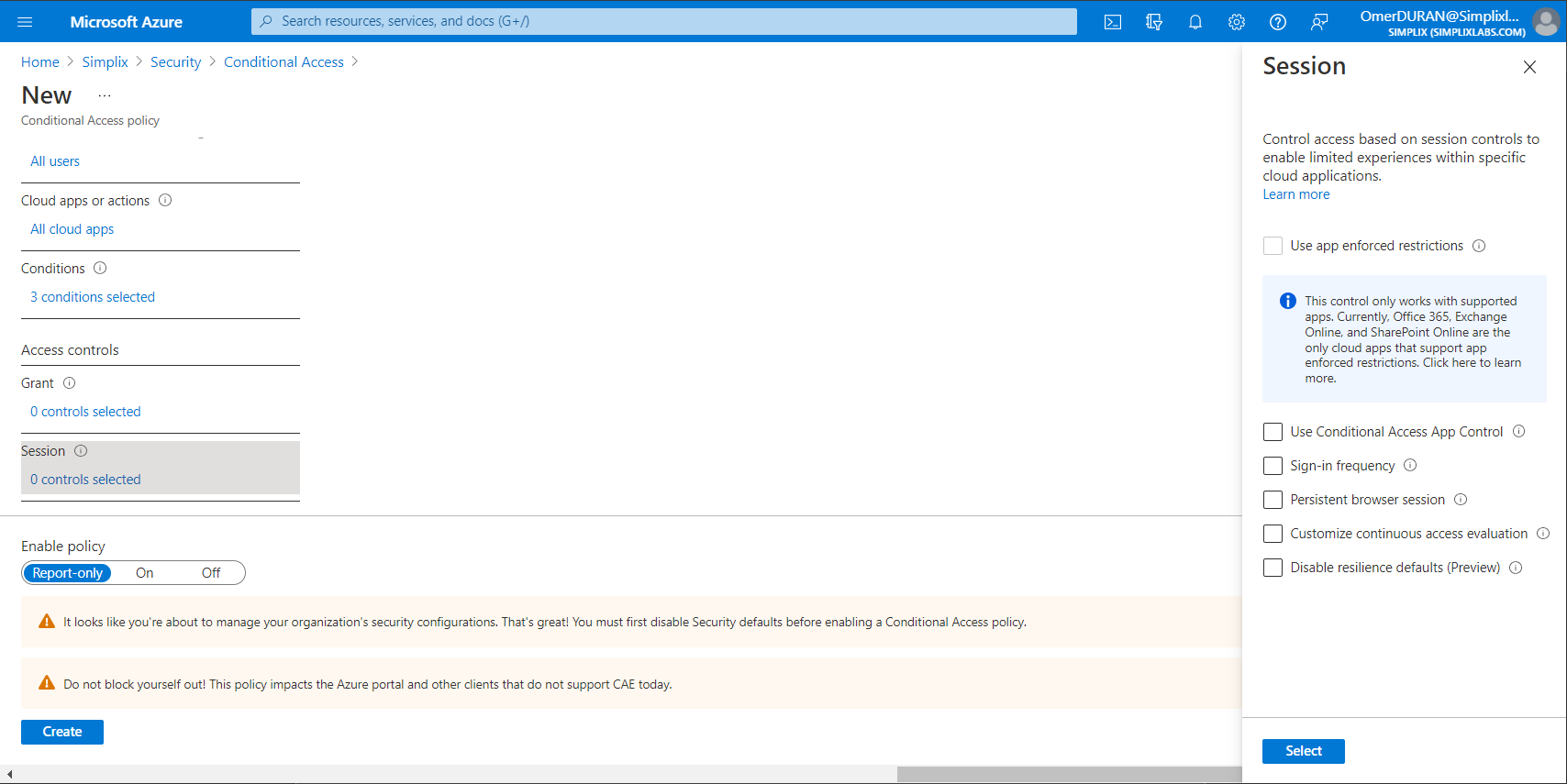Open 3 conditions selected
This screenshot has height=784, width=1567.
click(93, 297)
